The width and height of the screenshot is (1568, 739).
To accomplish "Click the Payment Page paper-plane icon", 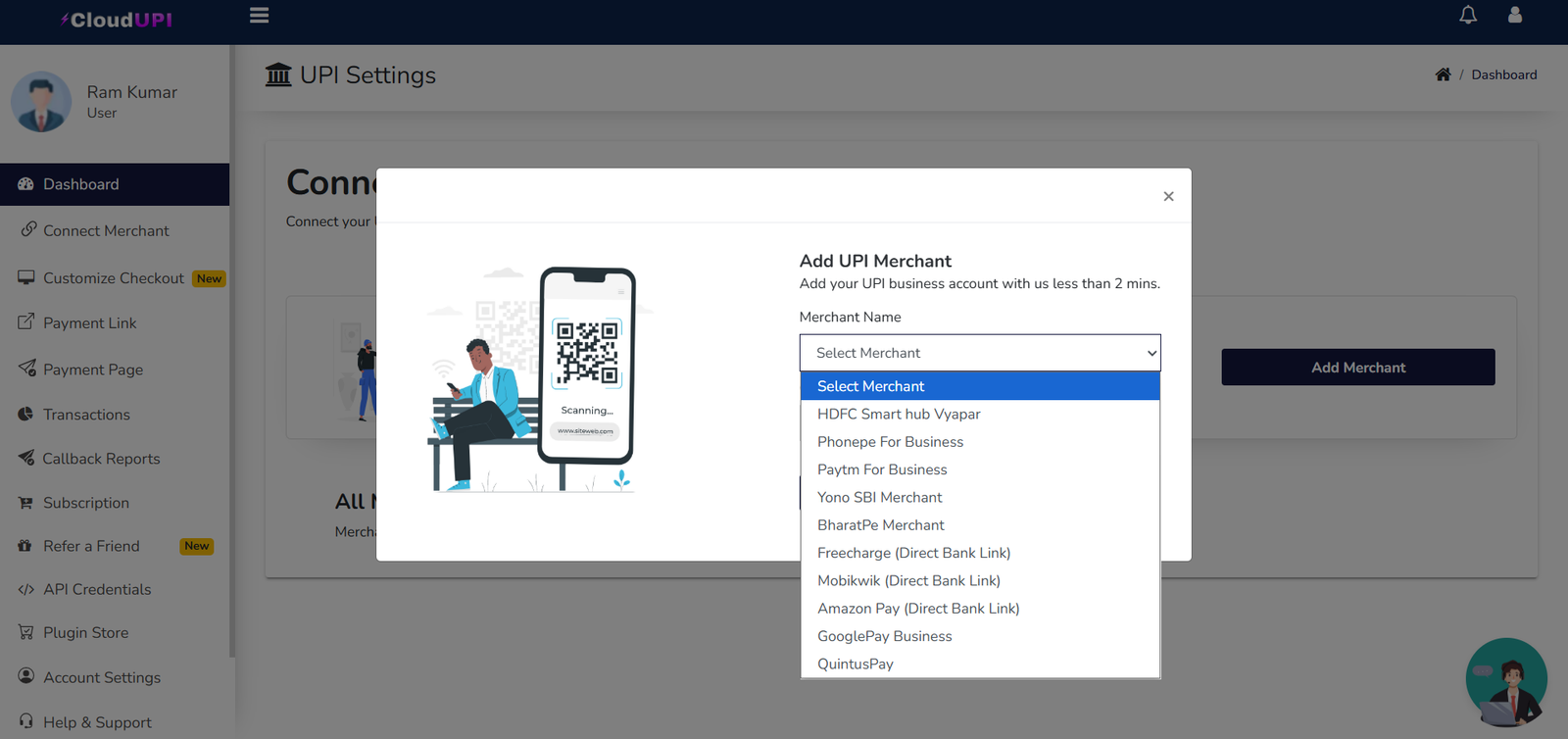I will (27, 368).
